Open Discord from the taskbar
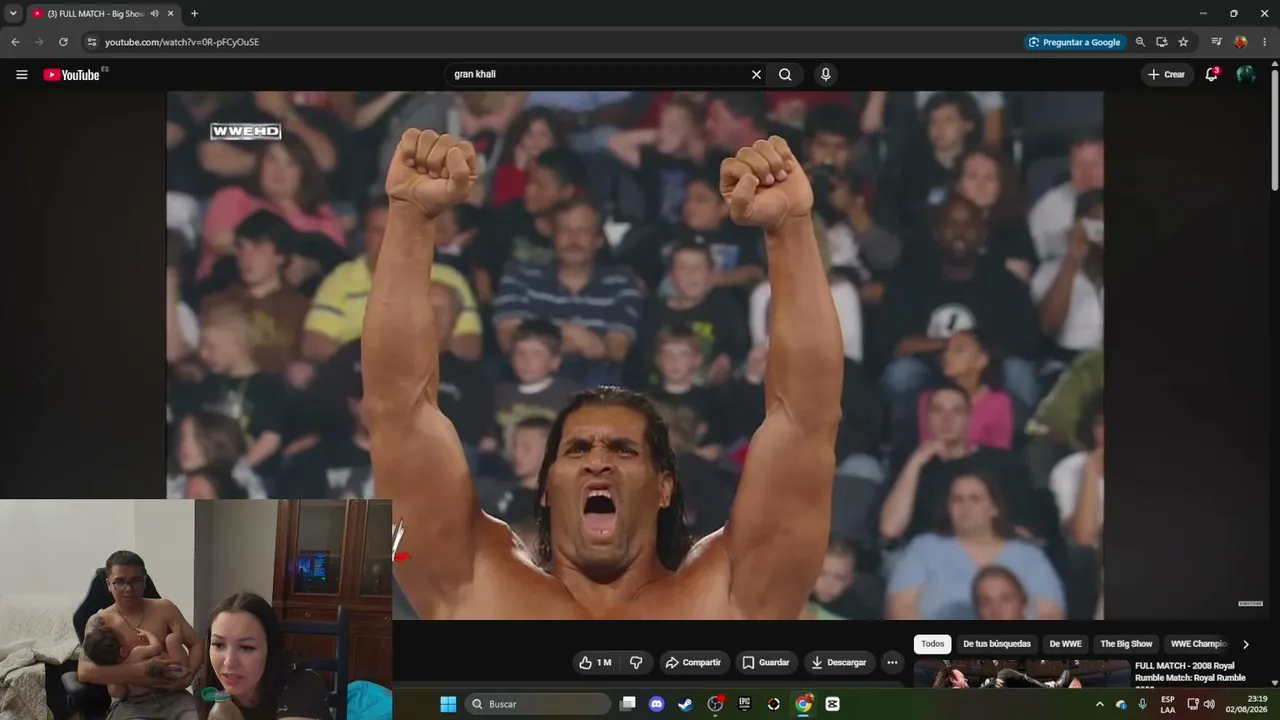 click(x=656, y=704)
